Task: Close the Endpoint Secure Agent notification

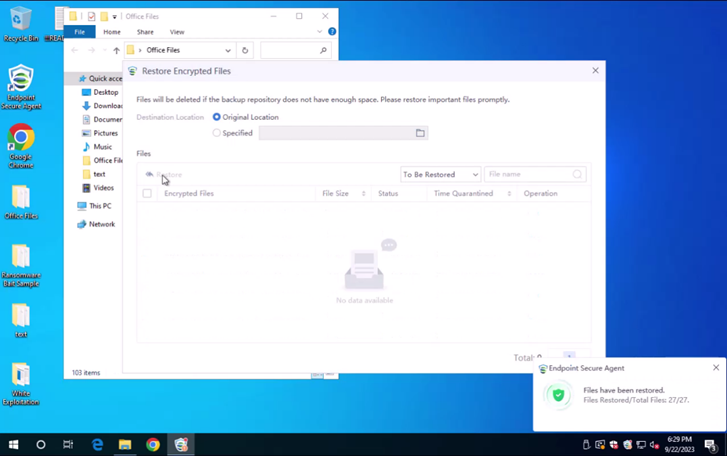Action: (x=715, y=368)
